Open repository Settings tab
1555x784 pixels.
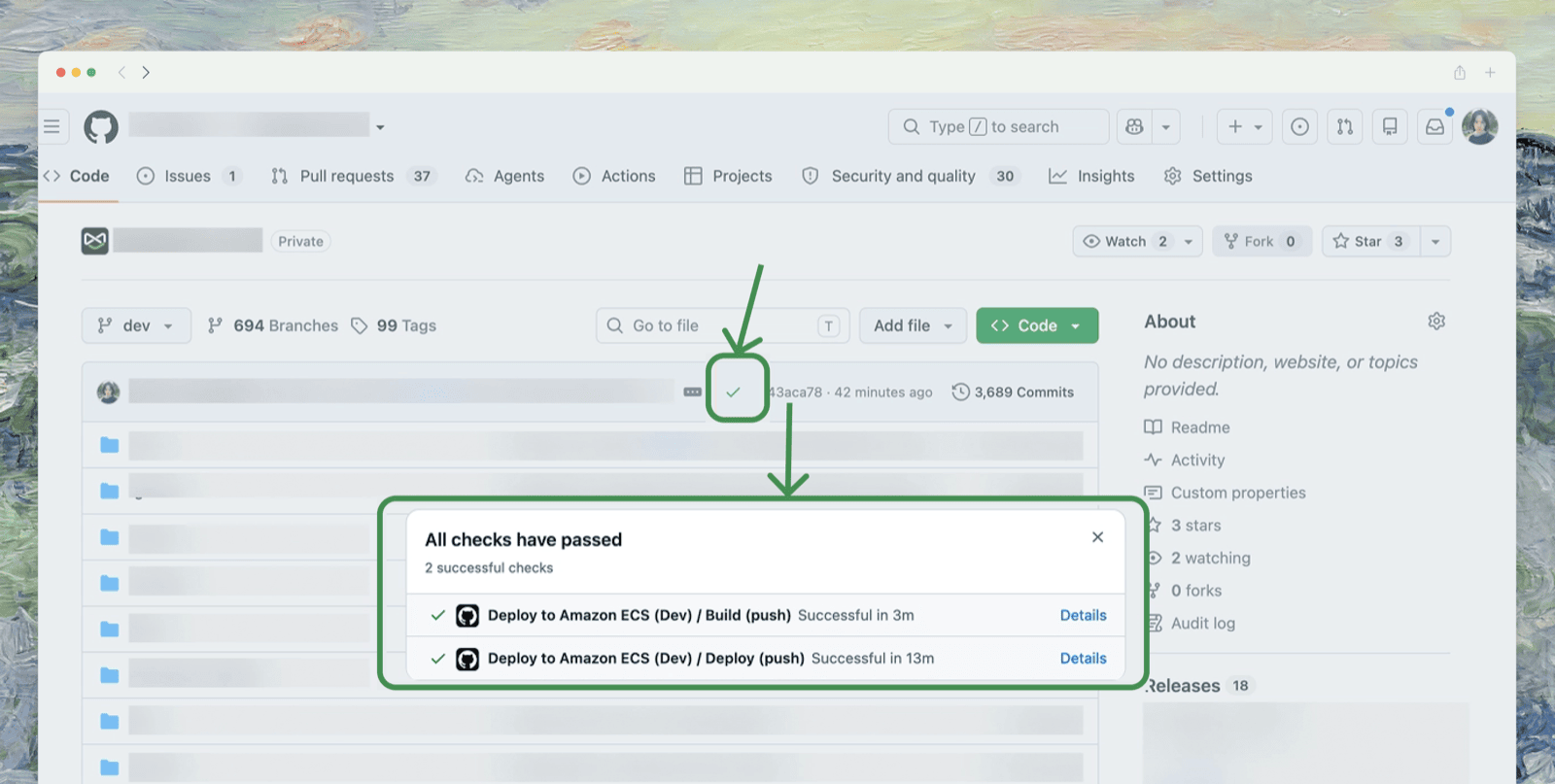1208,176
